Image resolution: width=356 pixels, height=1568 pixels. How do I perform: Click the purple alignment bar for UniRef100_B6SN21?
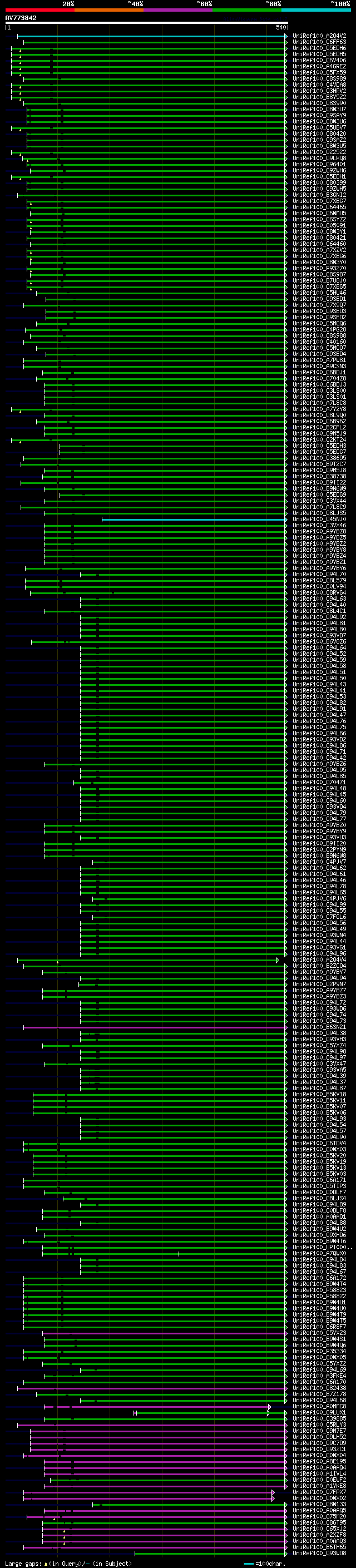pyautogui.click(x=155, y=1027)
